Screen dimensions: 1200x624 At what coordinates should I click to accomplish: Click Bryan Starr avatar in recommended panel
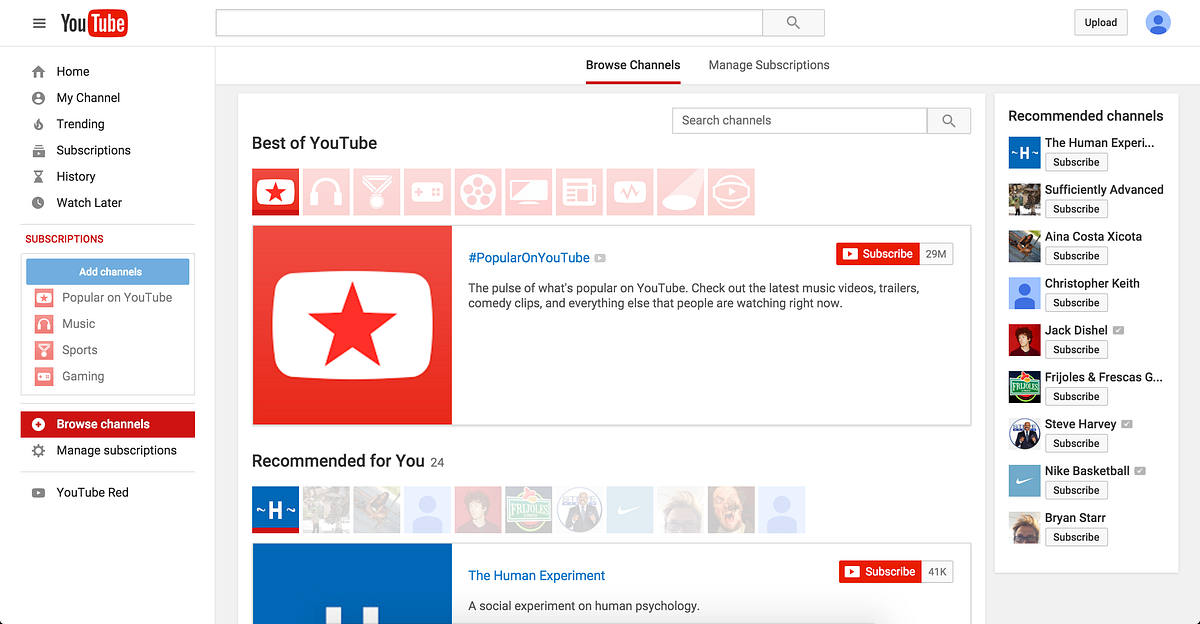tap(1025, 528)
